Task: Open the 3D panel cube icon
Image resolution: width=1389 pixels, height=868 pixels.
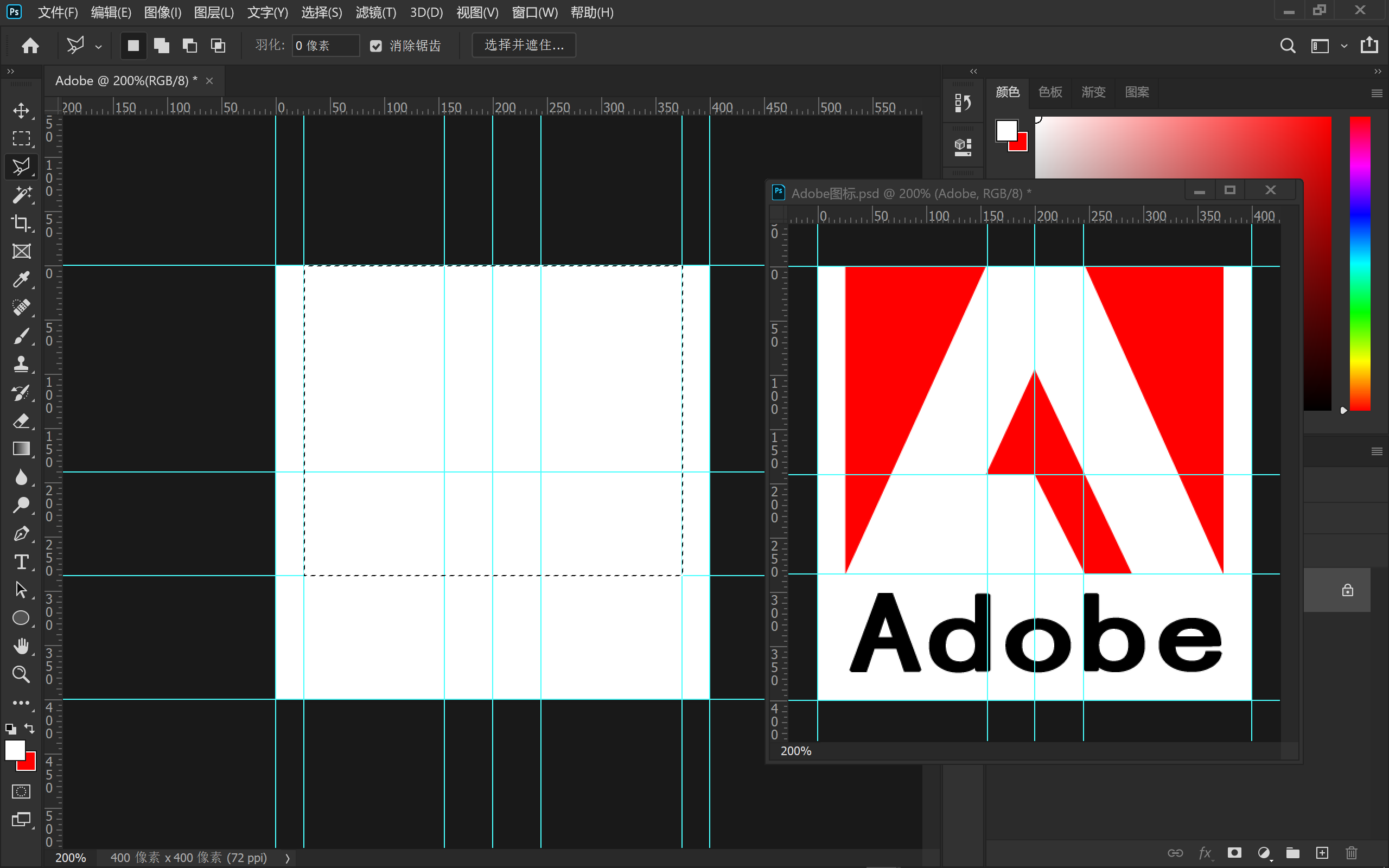Action: 963,147
